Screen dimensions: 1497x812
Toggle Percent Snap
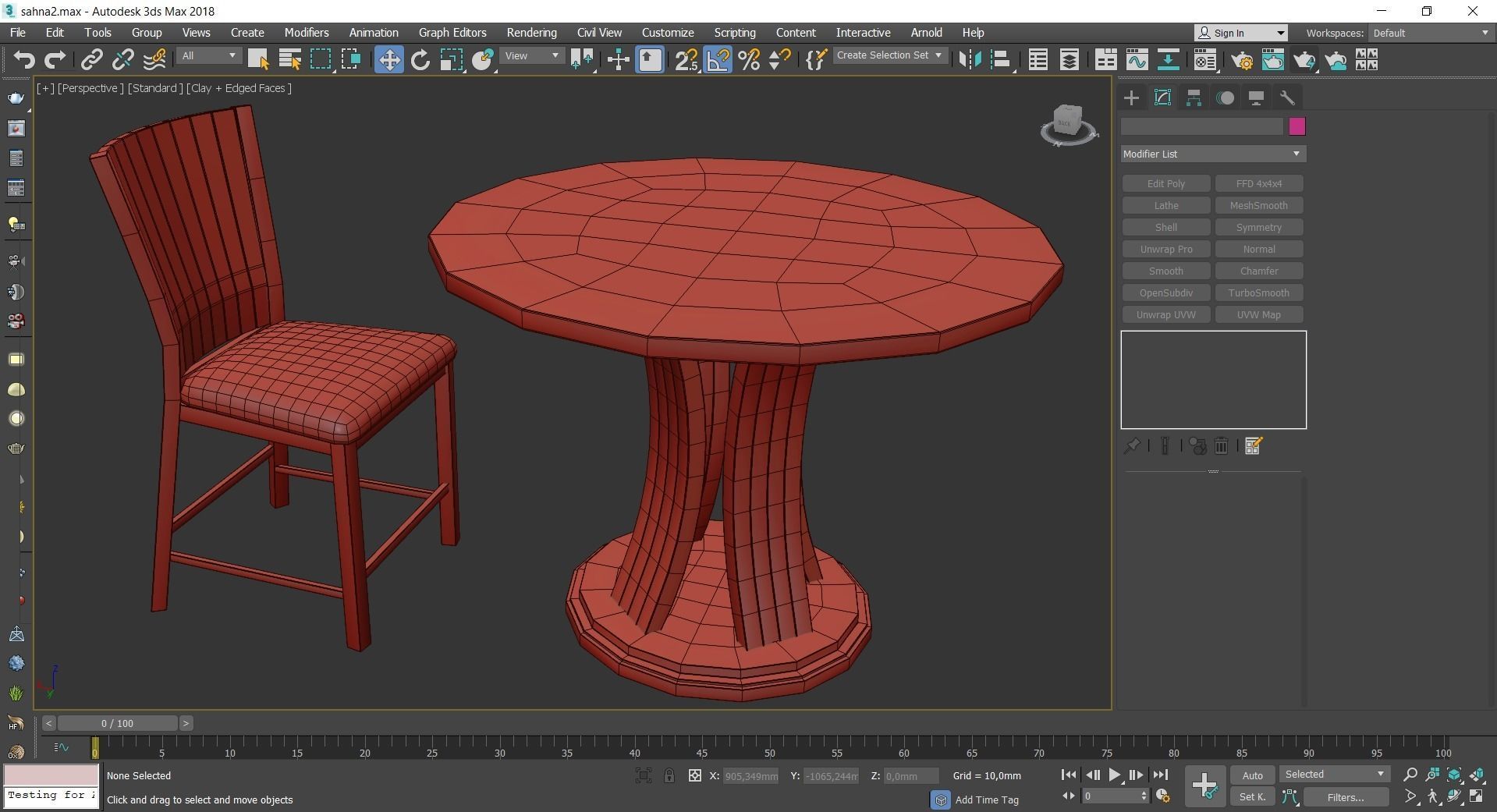[749, 60]
